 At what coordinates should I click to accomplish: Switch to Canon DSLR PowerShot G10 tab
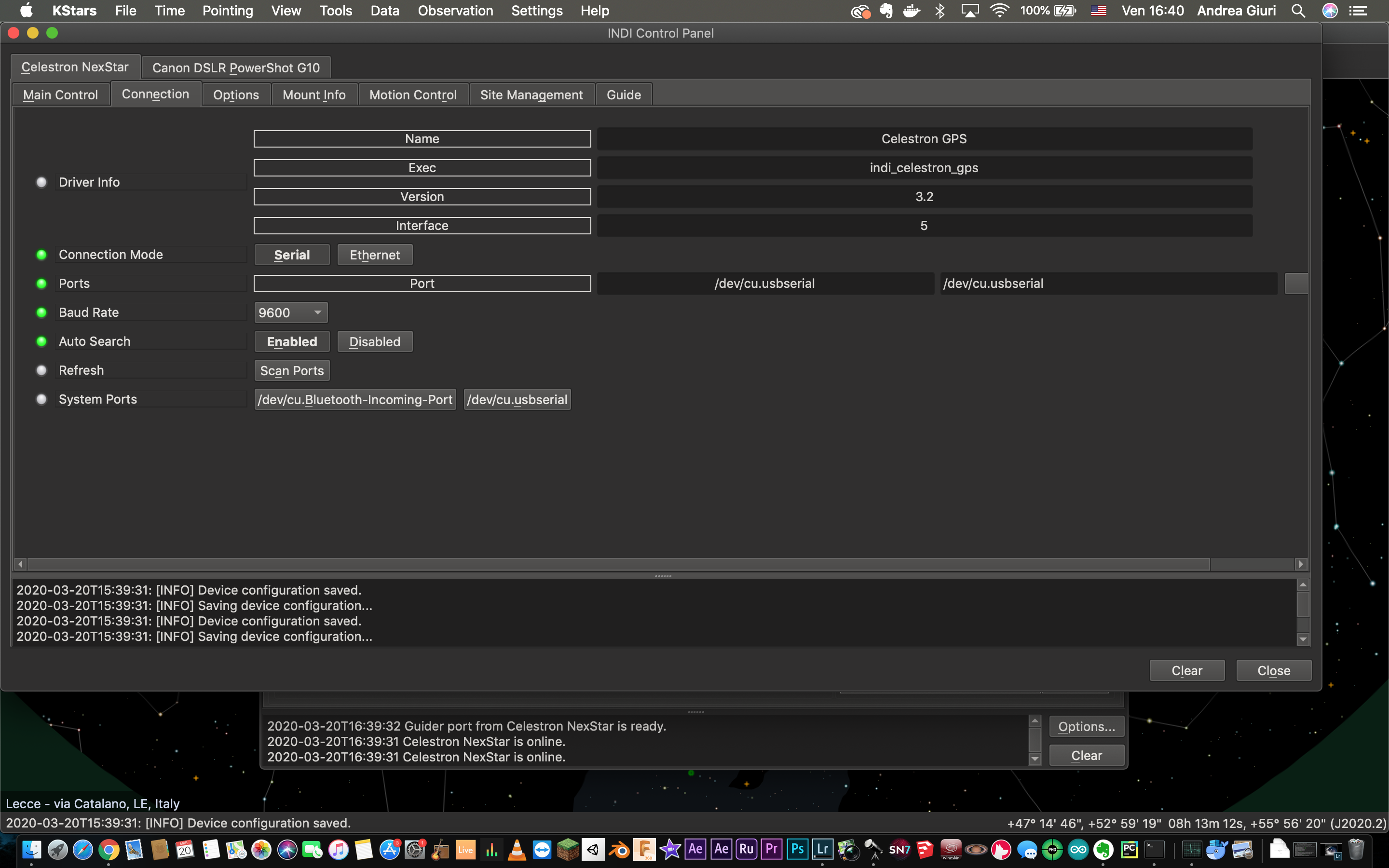point(236,68)
